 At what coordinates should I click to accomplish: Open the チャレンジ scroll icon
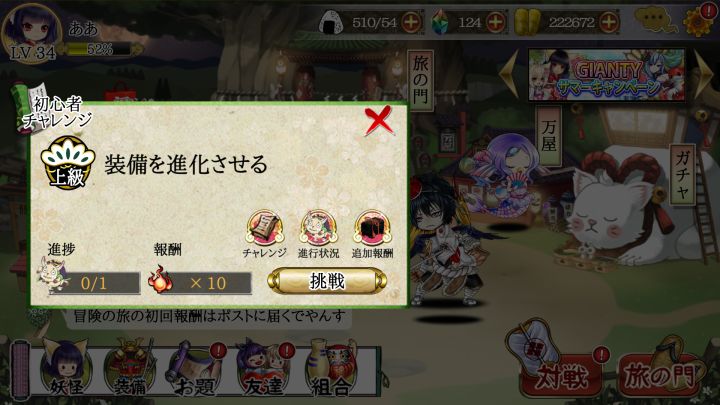click(x=264, y=234)
